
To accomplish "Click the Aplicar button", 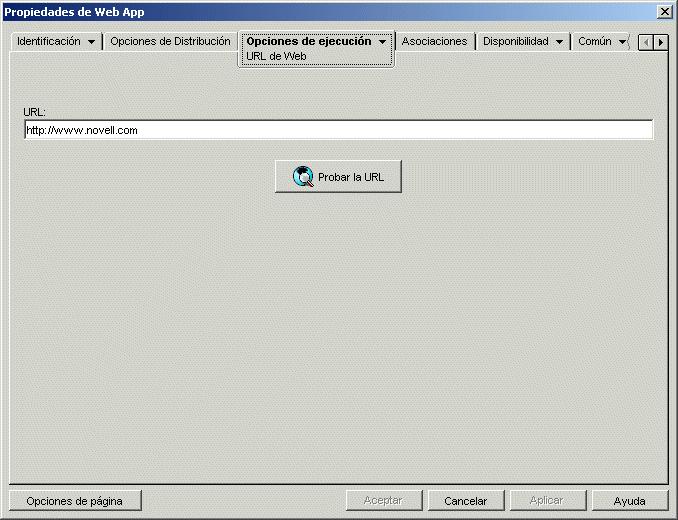I will click(548, 501).
